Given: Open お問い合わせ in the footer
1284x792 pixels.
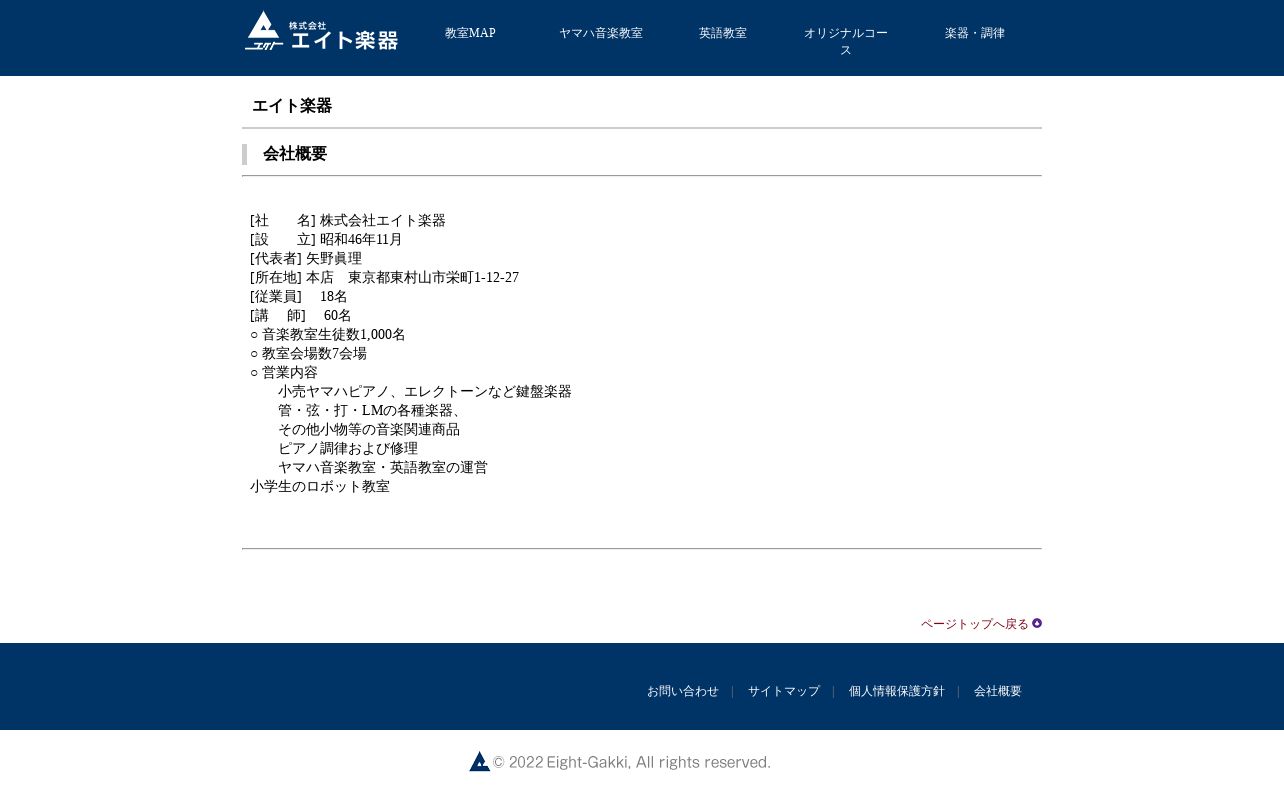Looking at the screenshot, I should tap(683, 691).
